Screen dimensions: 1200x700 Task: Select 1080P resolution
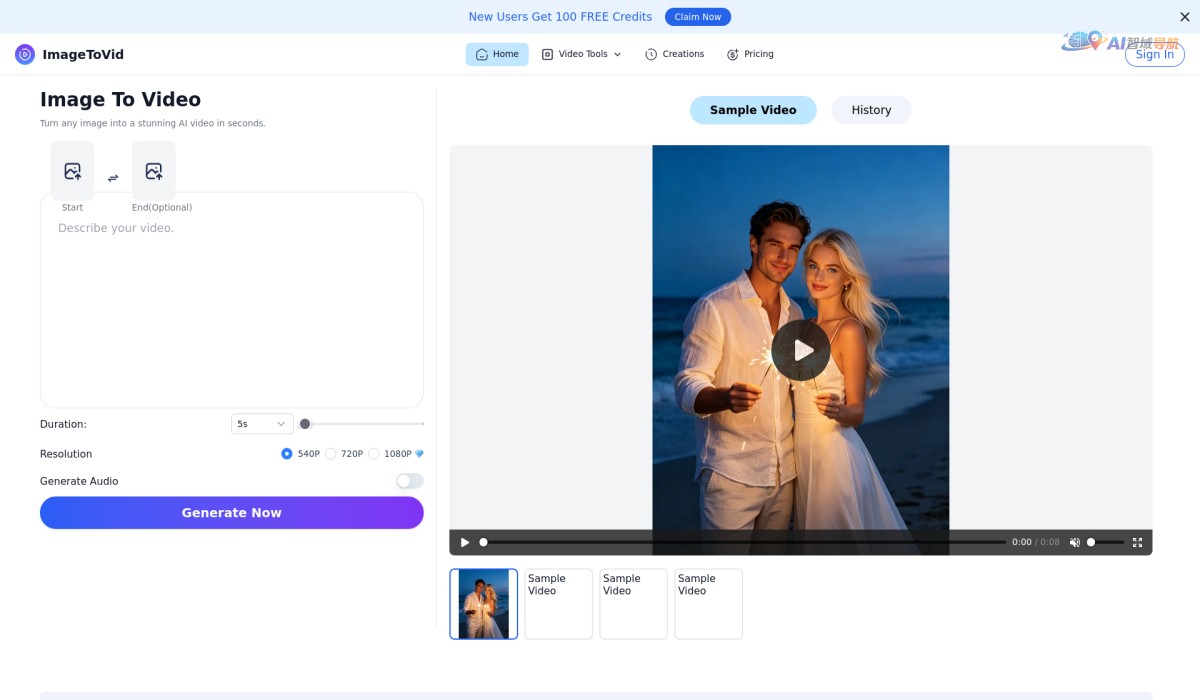click(x=374, y=454)
